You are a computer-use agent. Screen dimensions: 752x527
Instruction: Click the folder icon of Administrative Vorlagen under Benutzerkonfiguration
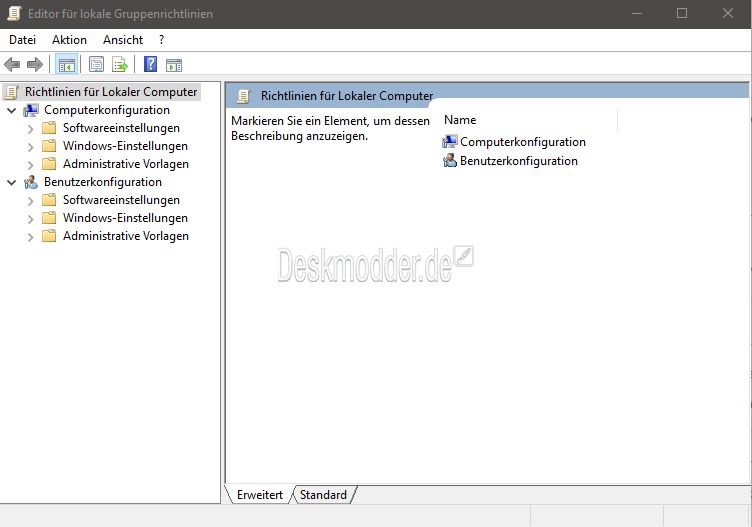pos(49,236)
